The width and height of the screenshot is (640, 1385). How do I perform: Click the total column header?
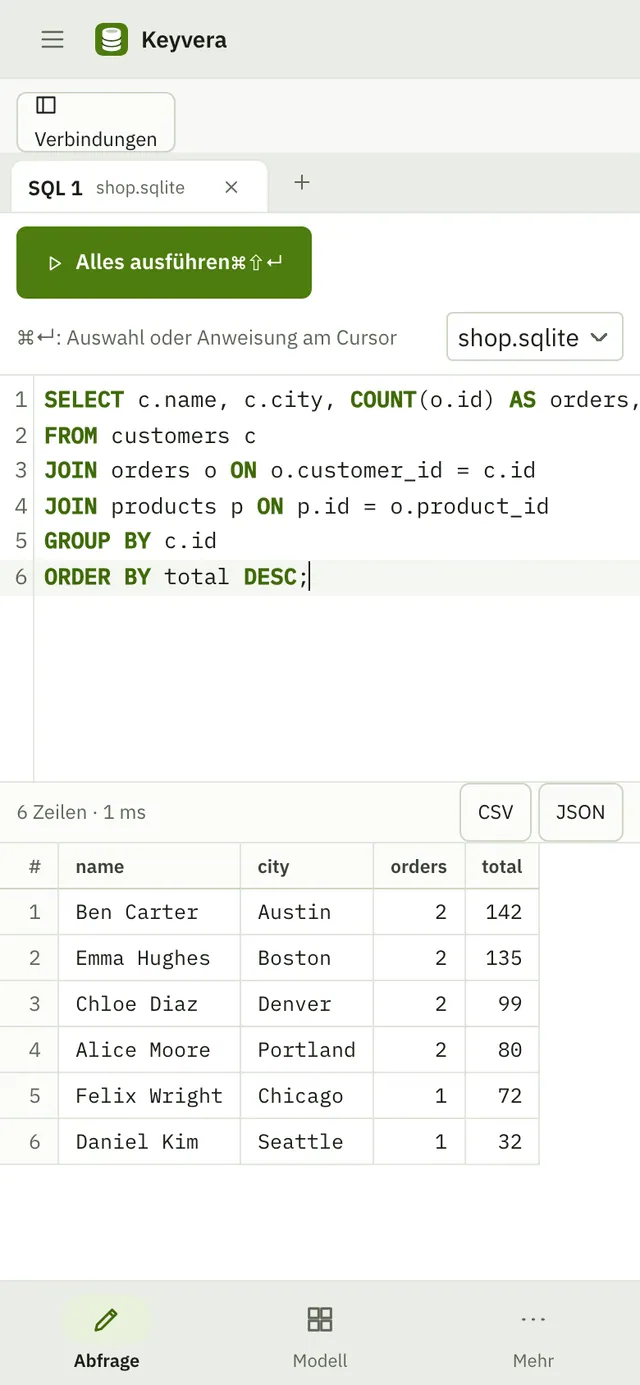pyautogui.click(x=502, y=866)
